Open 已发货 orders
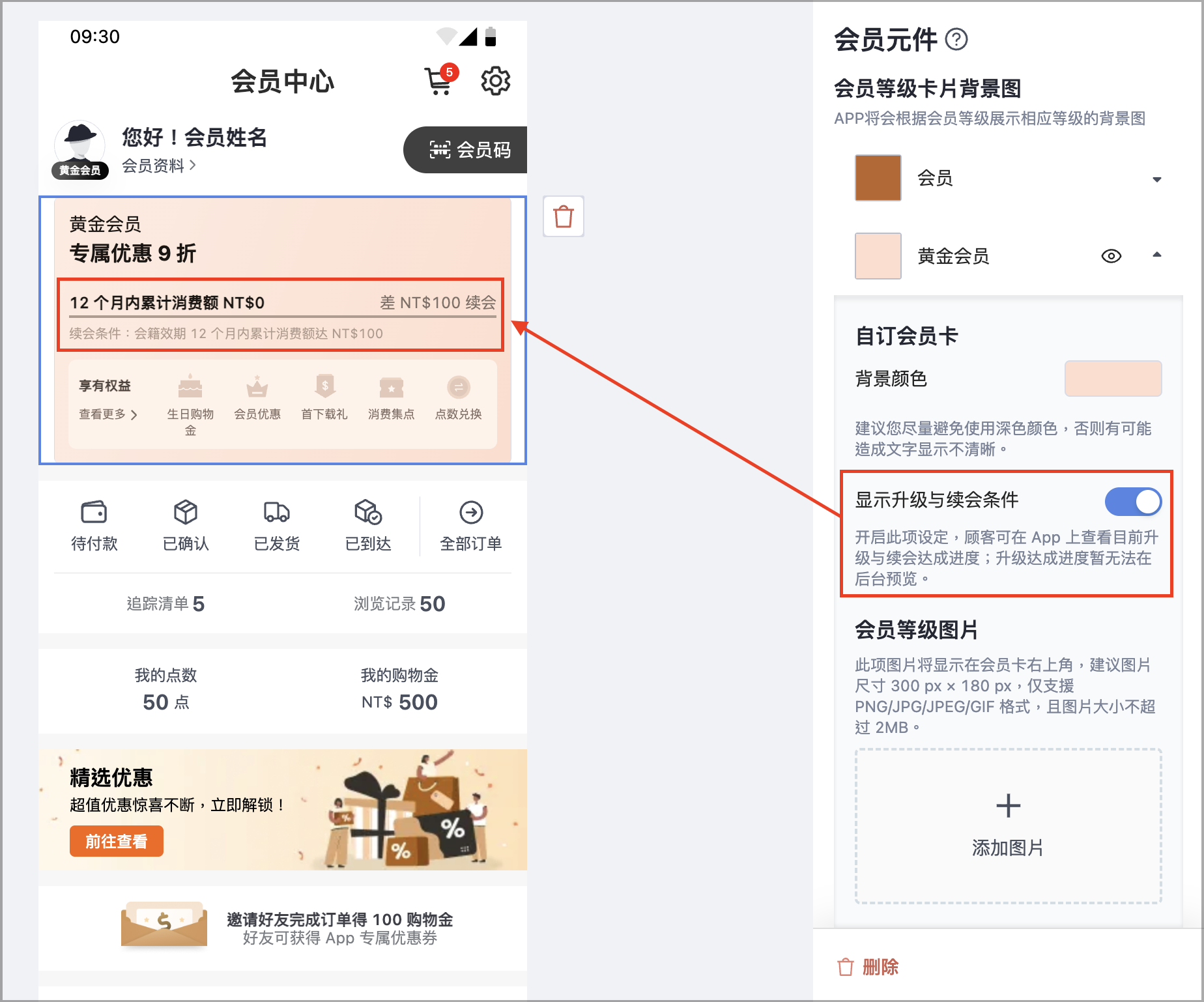Screen dimensions: 1204x1002 [277, 526]
